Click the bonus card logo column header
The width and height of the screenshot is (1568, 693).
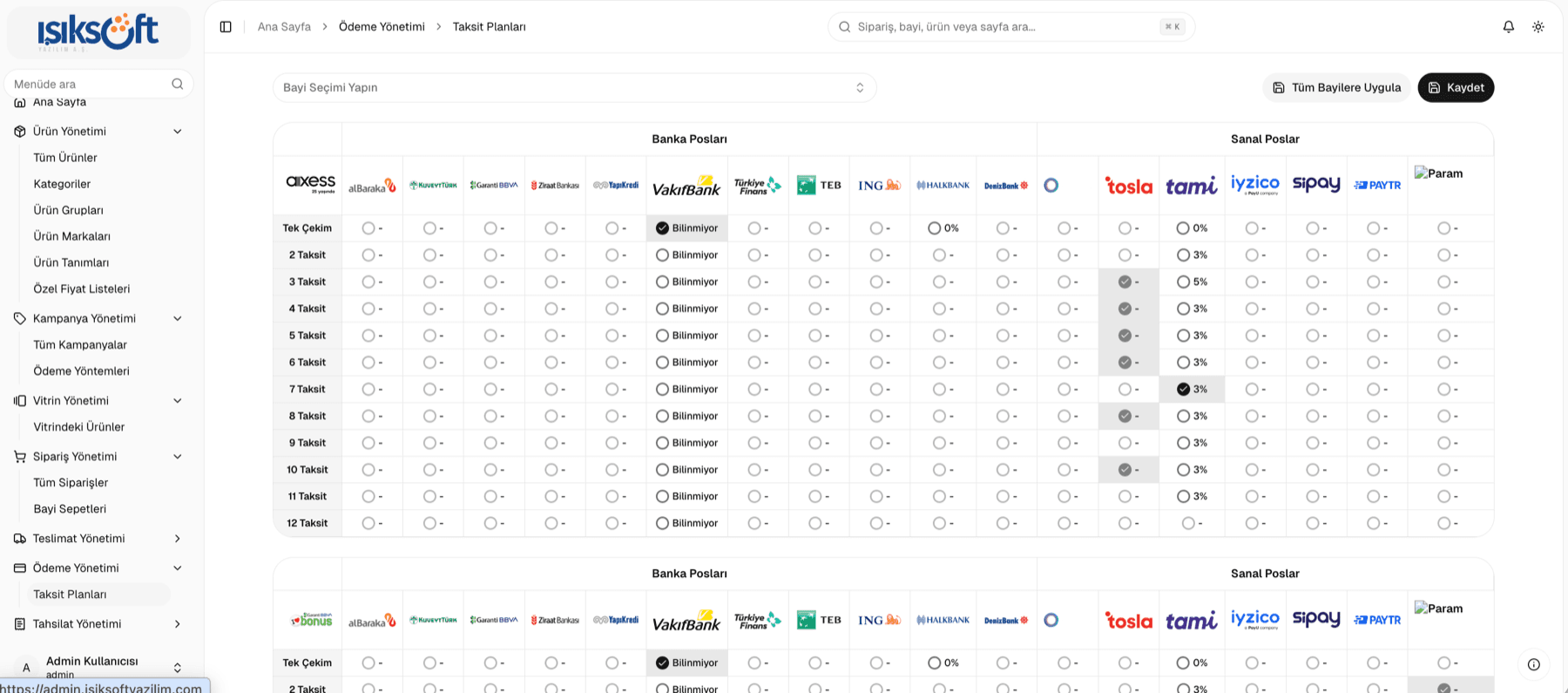[x=311, y=620]
